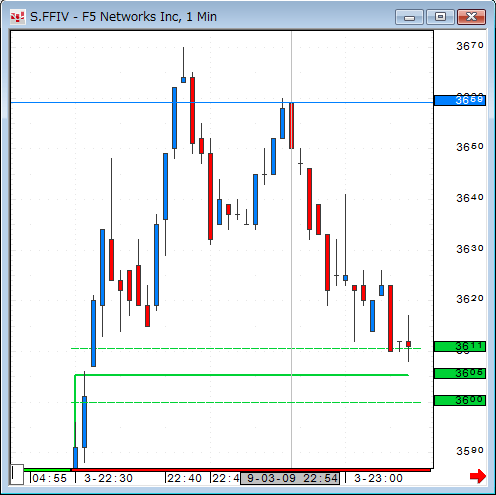Click the 3590 price scale value

[x=470, y=451]
